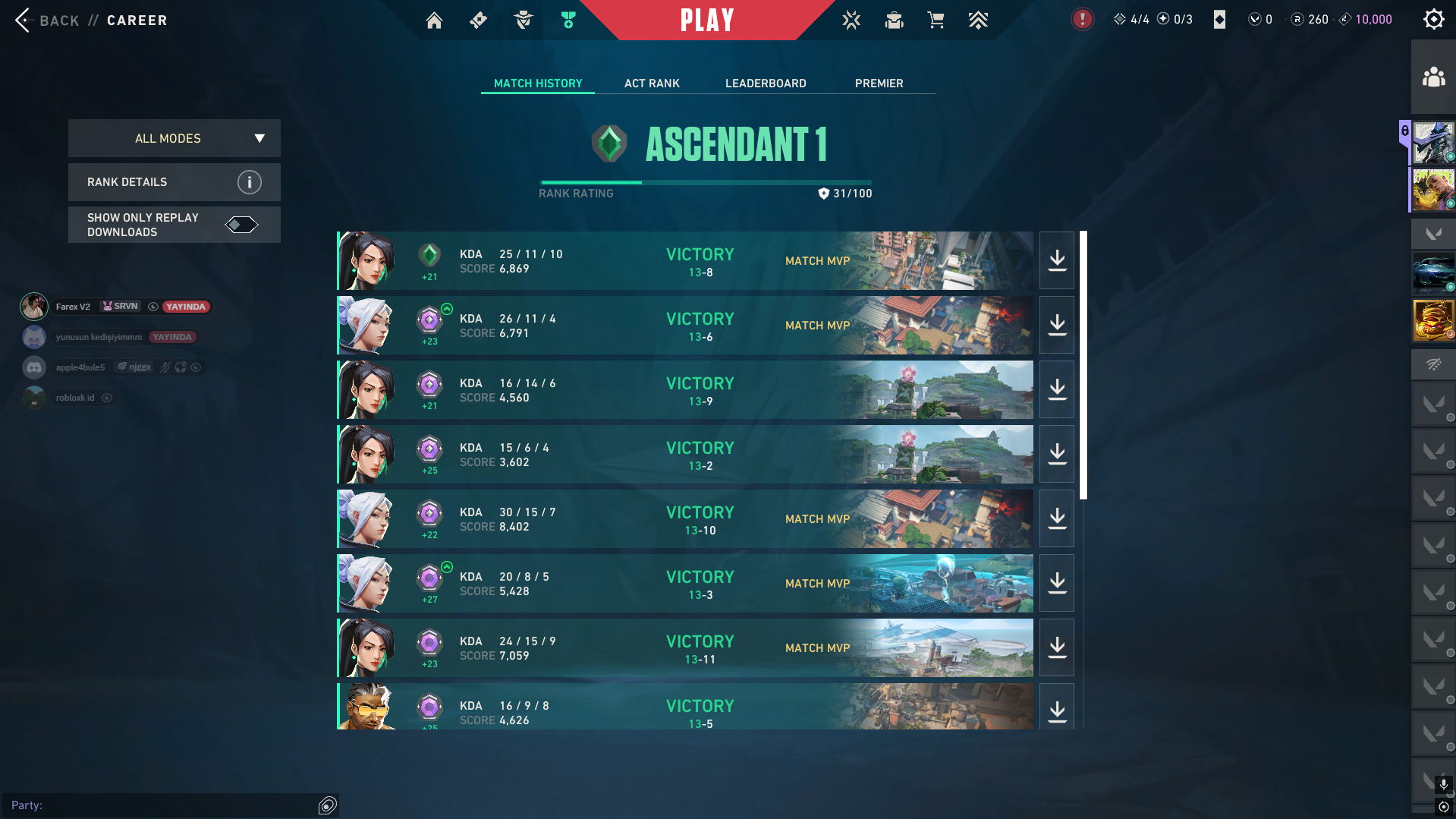Click the party chat icon
This screenshot has height=819, width=1456.
click(x=327, y=805)
